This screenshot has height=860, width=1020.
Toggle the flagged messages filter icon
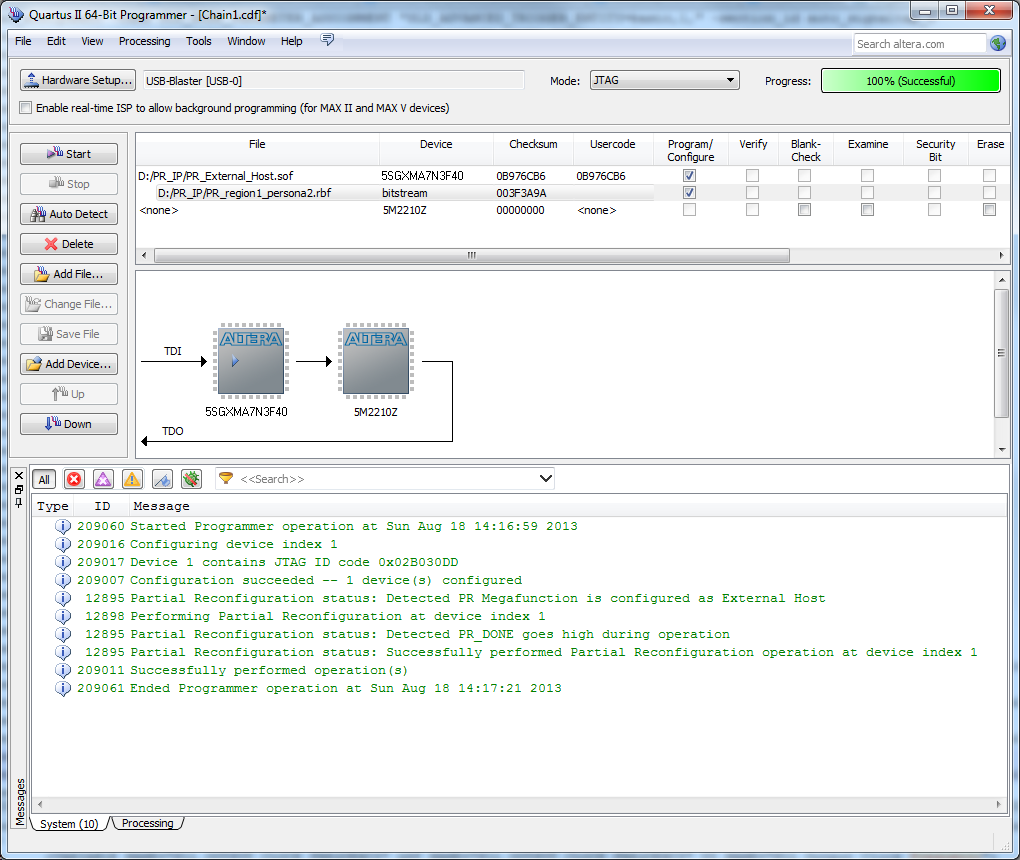(162, 479)
